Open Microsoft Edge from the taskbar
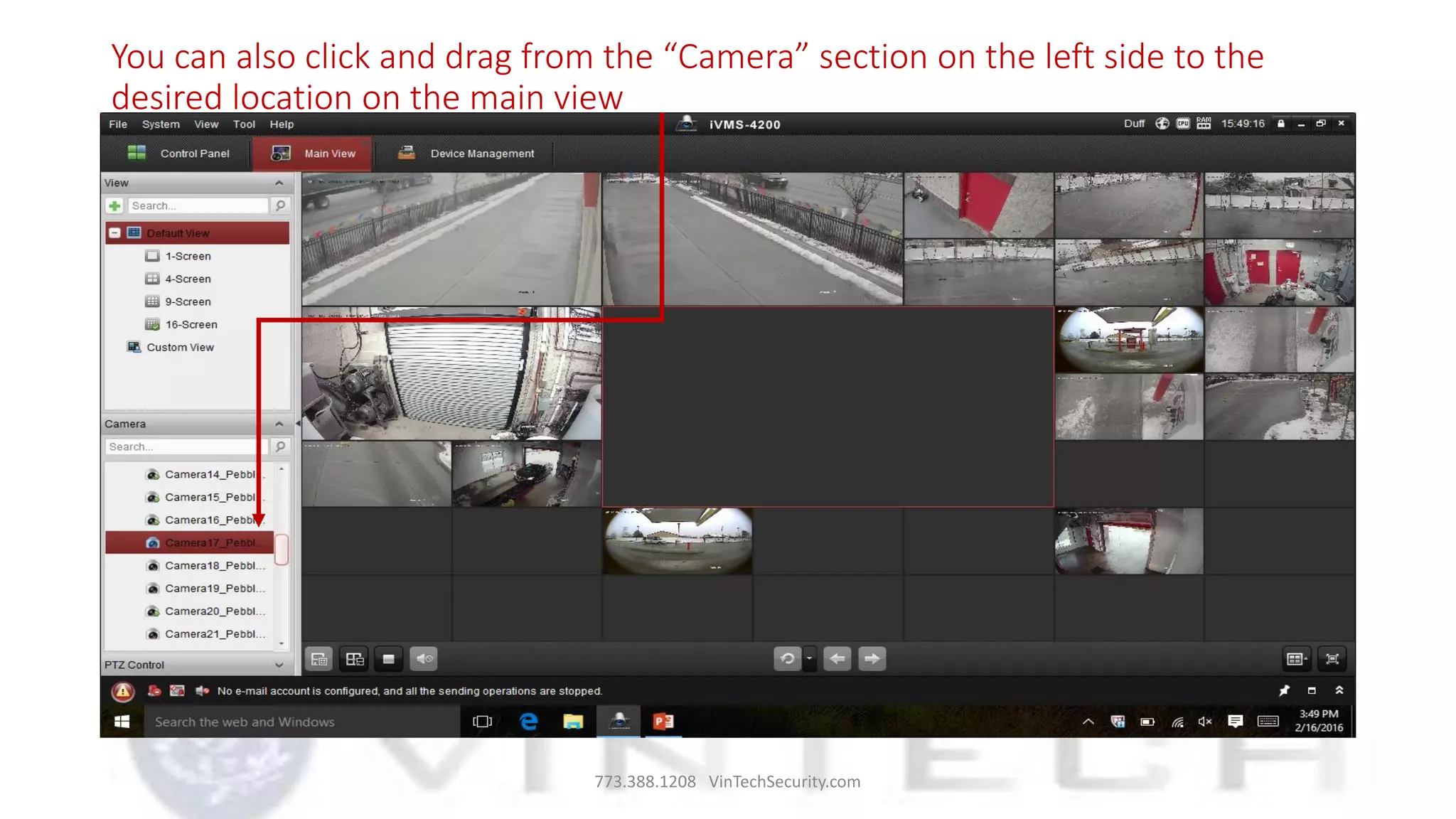The height and width of the screenshot is (819, 1456). point(528,722)
